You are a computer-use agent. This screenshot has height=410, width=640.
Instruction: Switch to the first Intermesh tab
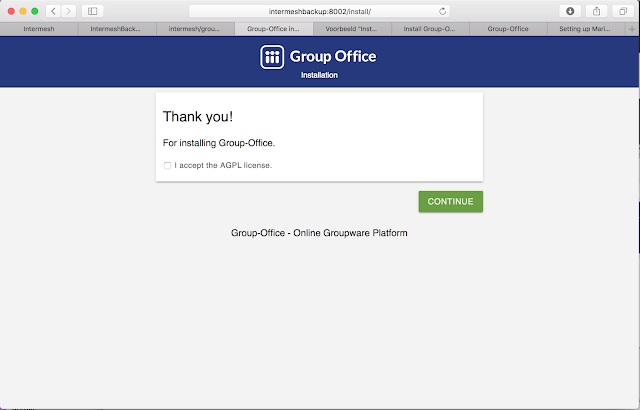(39, 30)
